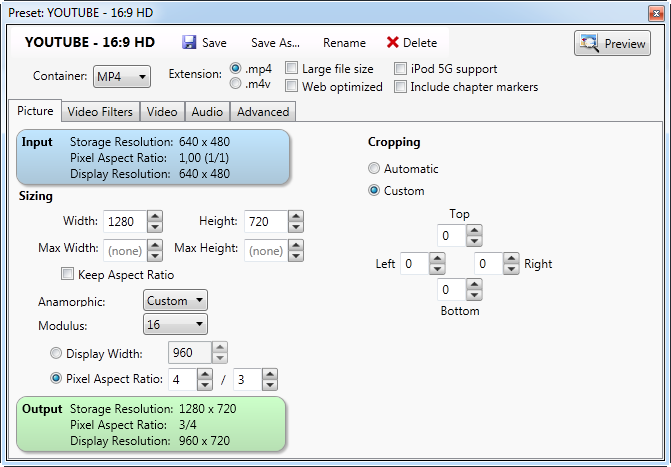Decrease Pixel Aspect Ratio denominator
The height and width of the screenshot is (467, 671).
coord(270,385)
